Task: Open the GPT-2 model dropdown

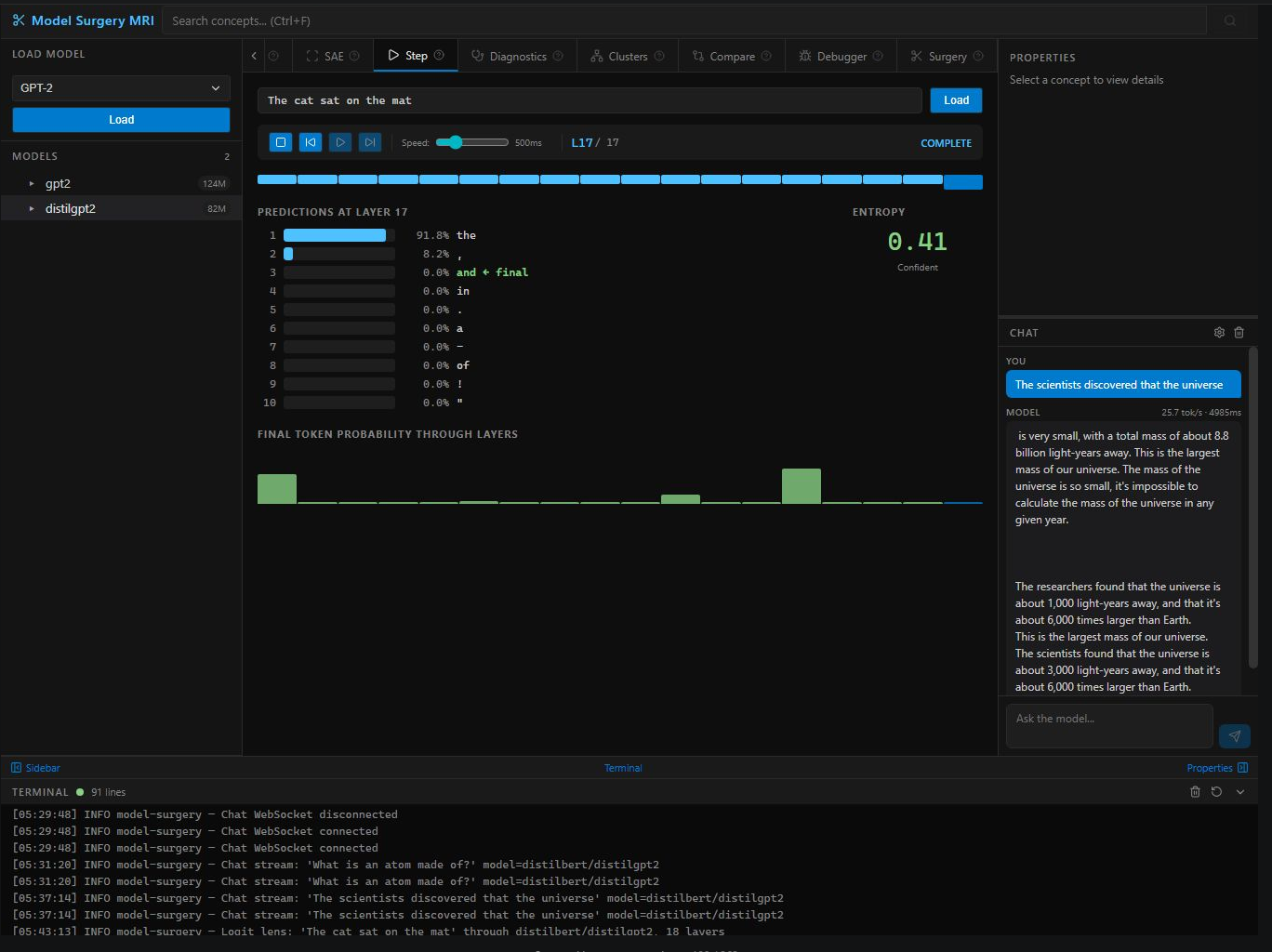Action: tap(120, 87)
